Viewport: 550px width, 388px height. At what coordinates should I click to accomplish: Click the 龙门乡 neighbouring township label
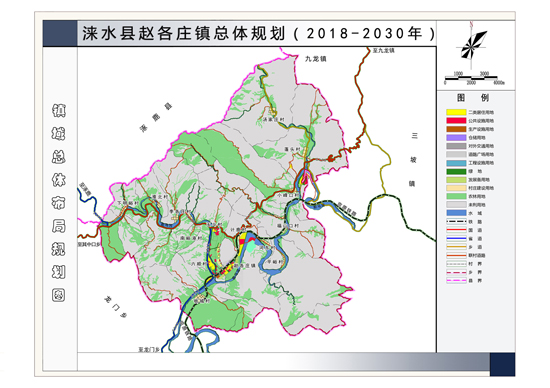(115, 306)
